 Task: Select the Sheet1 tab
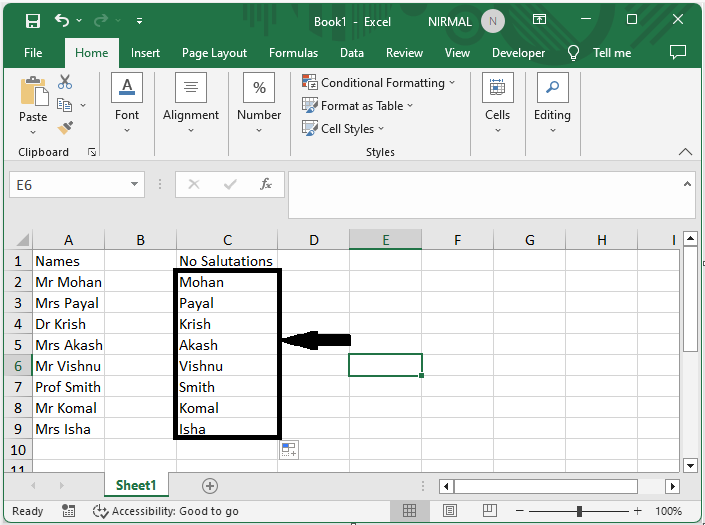tap(136, 486)
